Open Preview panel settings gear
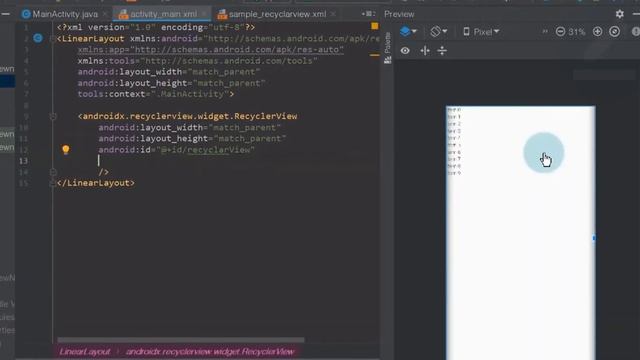640x360 pixels. (x=620, y=14)
